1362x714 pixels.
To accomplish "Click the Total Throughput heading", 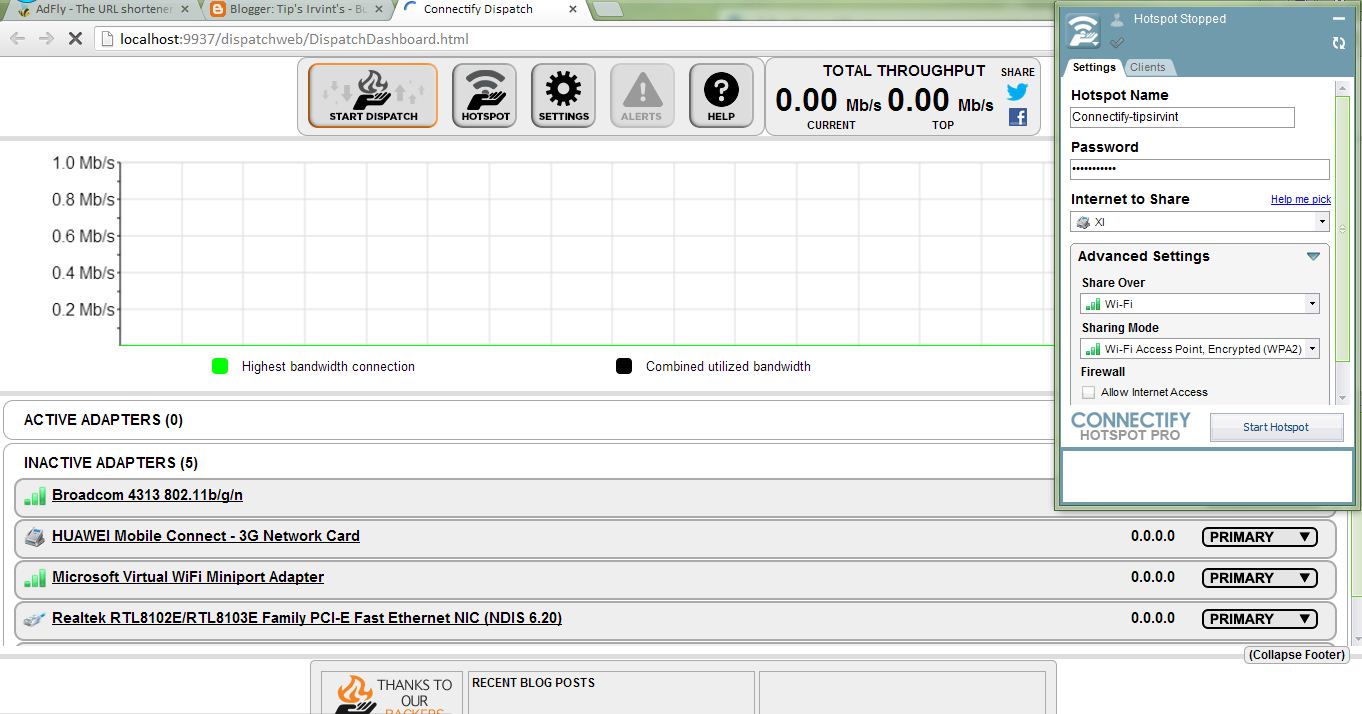I will tap(904, 71).
